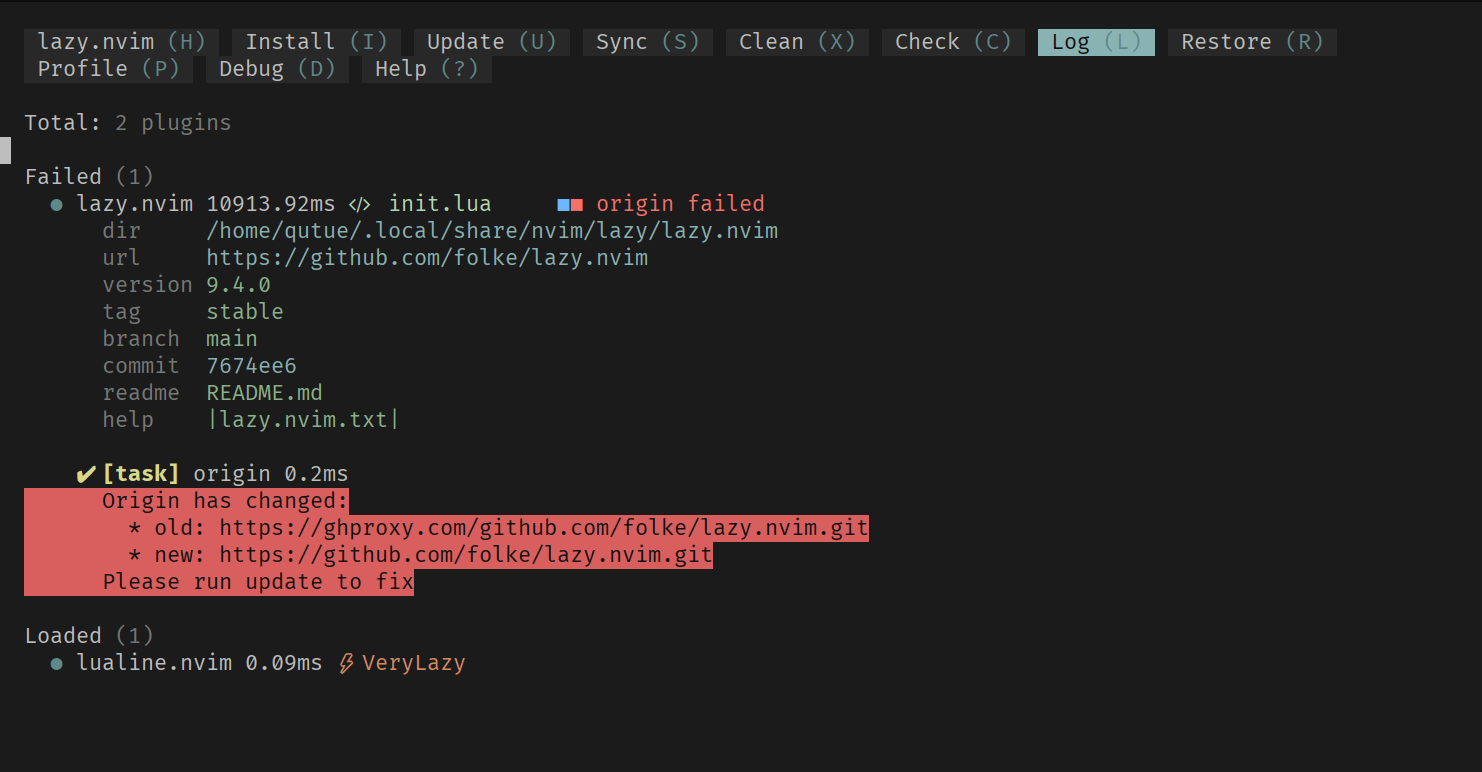Click the VeryLazy event label

click(414, 663)
